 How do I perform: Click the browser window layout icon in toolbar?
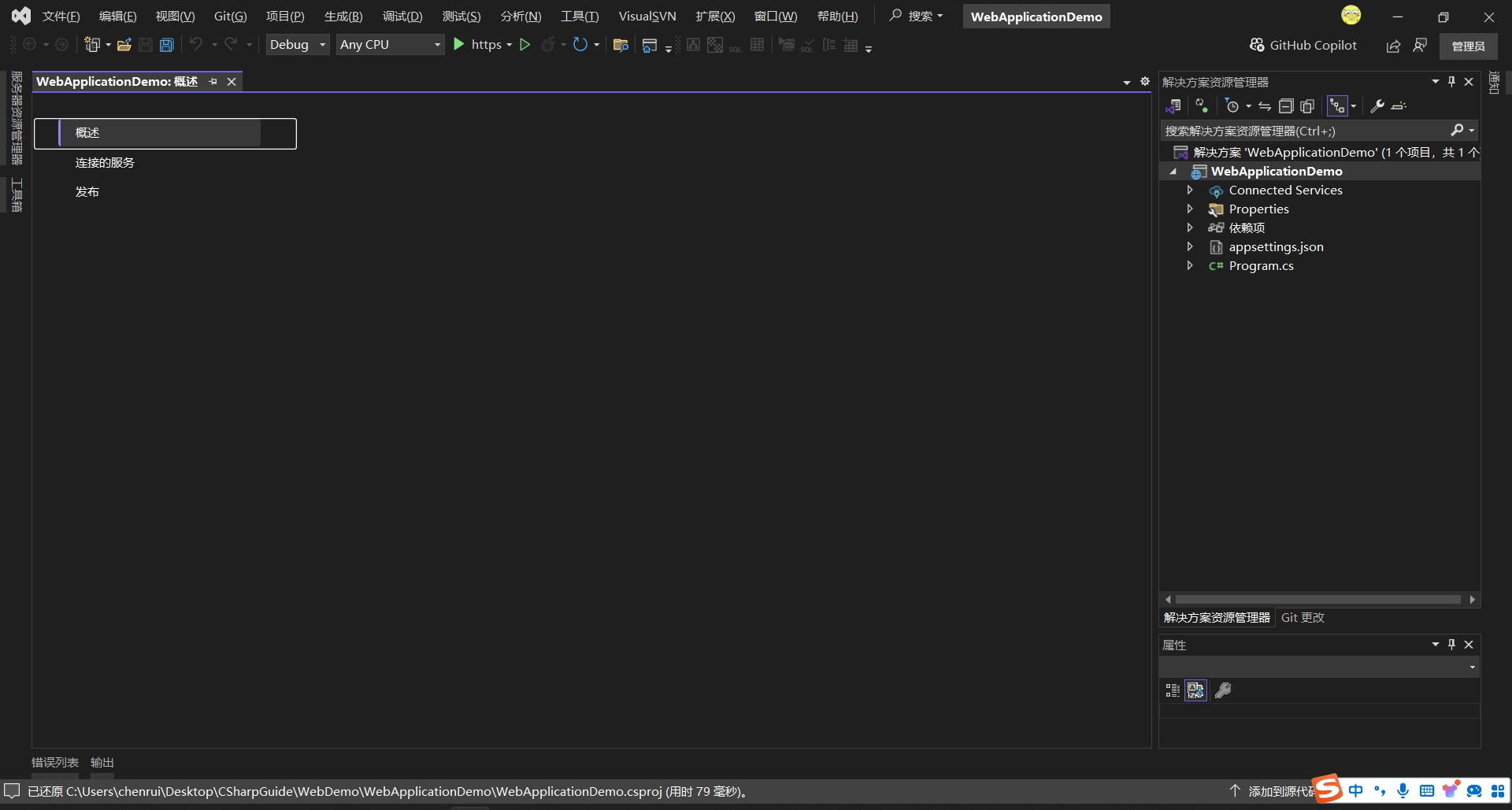(649, 45)
